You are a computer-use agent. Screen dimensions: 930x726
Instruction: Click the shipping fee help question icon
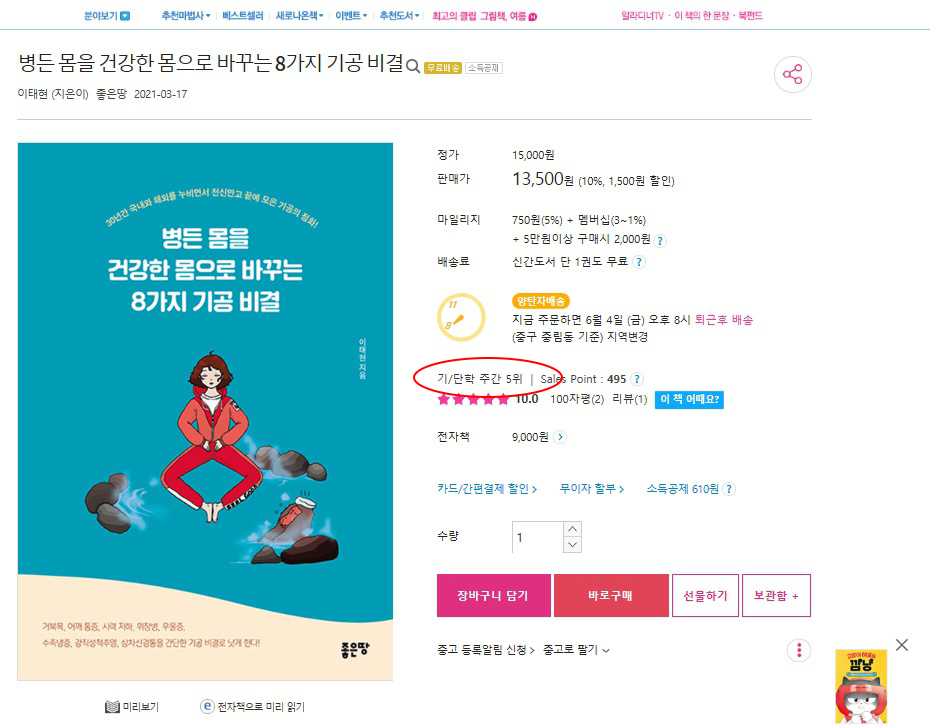639,262
